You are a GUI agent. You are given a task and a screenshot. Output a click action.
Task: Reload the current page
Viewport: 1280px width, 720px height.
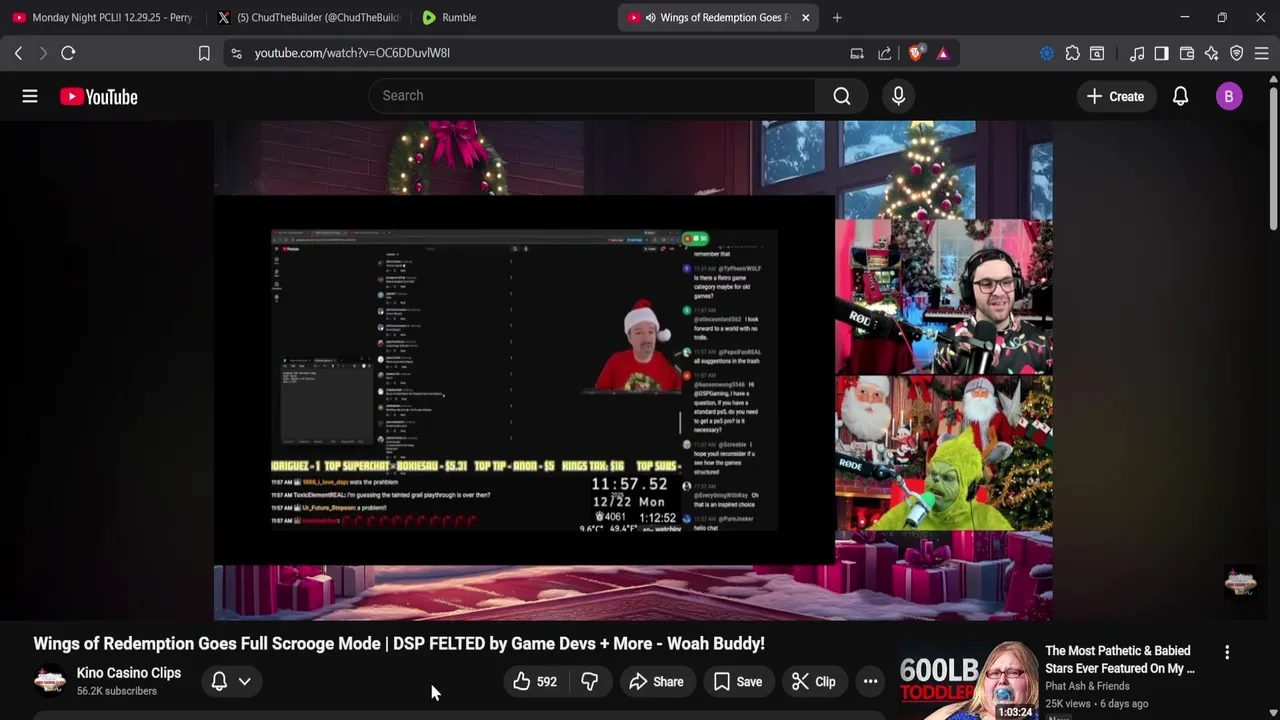[x=68, y=53]
